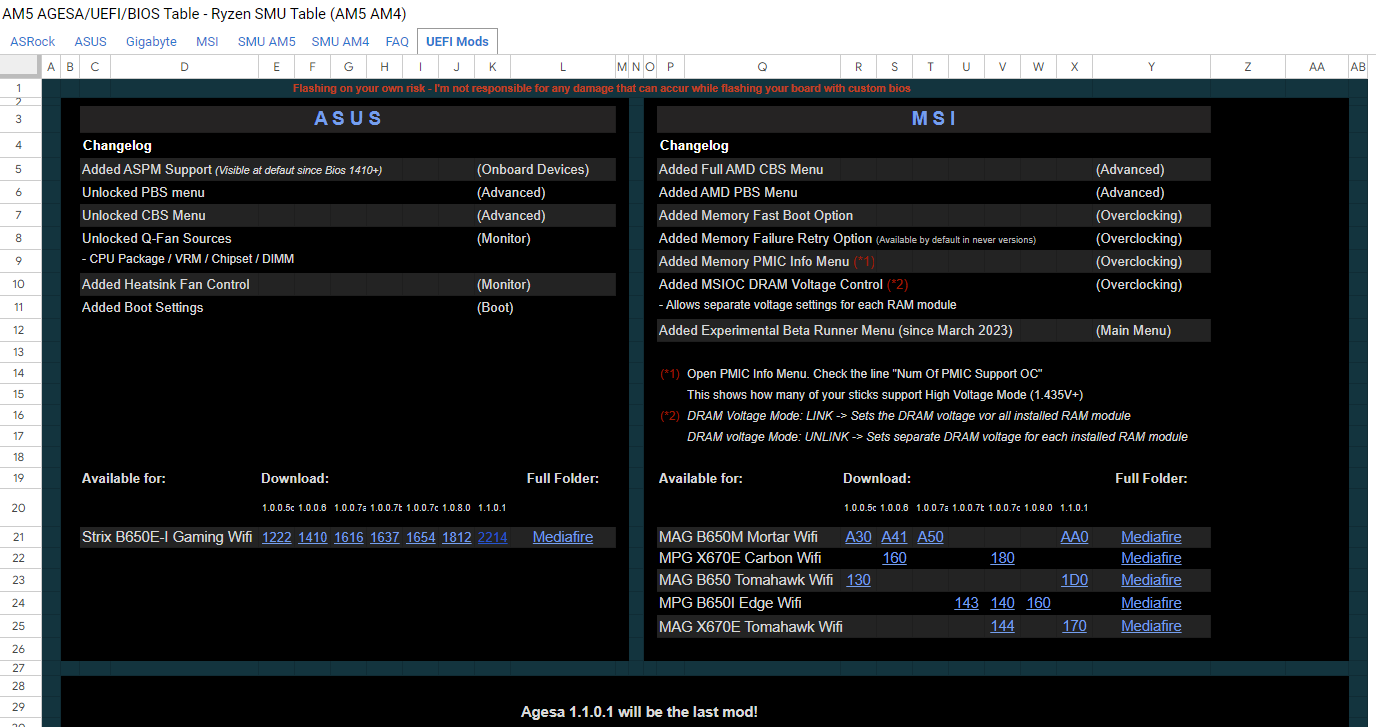Download MPG B650I Edge BIOS 160
1376x727 pixels.
click(x=1038, y=603)
